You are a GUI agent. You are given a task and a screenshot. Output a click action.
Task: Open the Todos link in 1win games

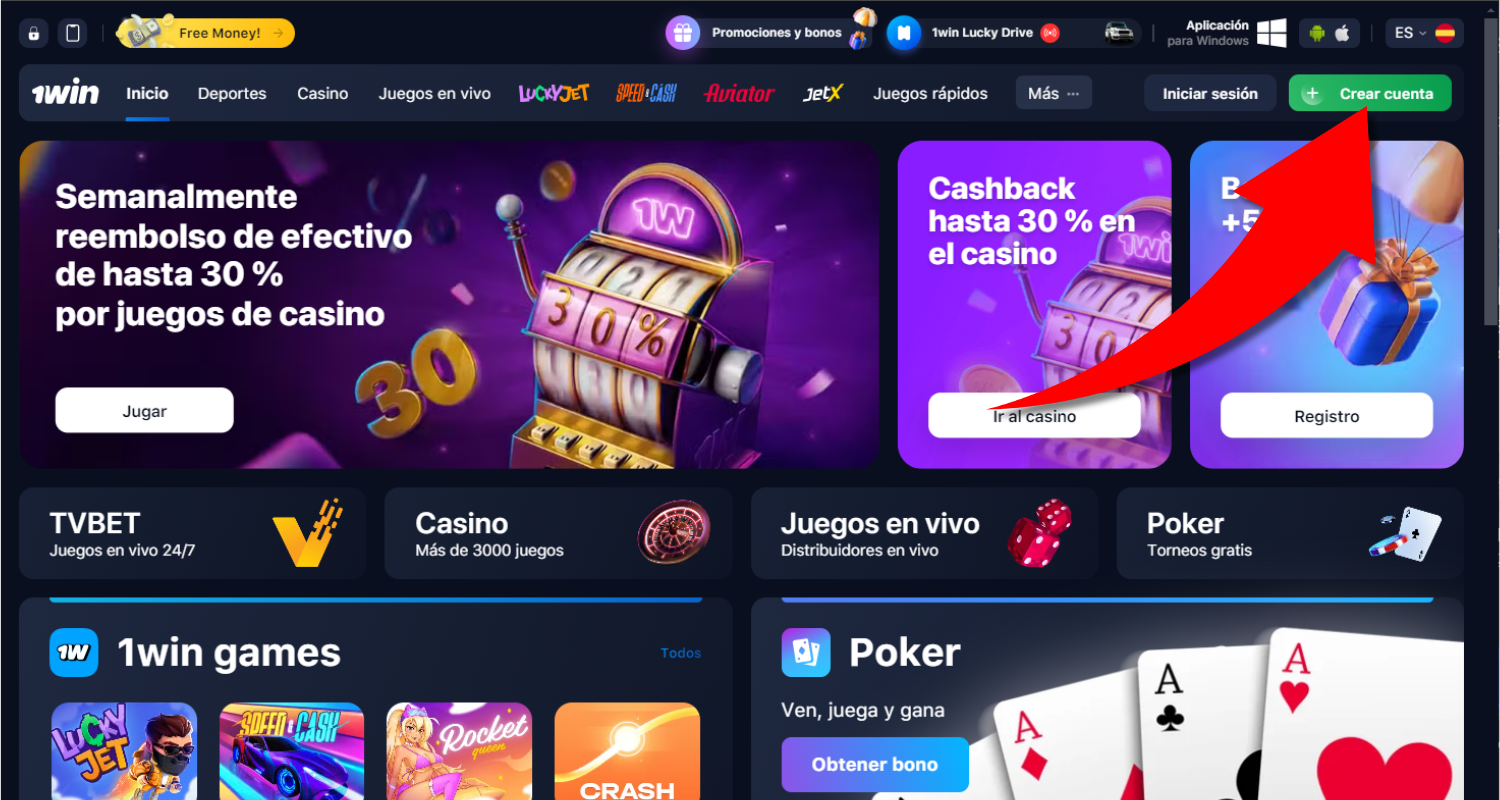click(x=681, y=653)
